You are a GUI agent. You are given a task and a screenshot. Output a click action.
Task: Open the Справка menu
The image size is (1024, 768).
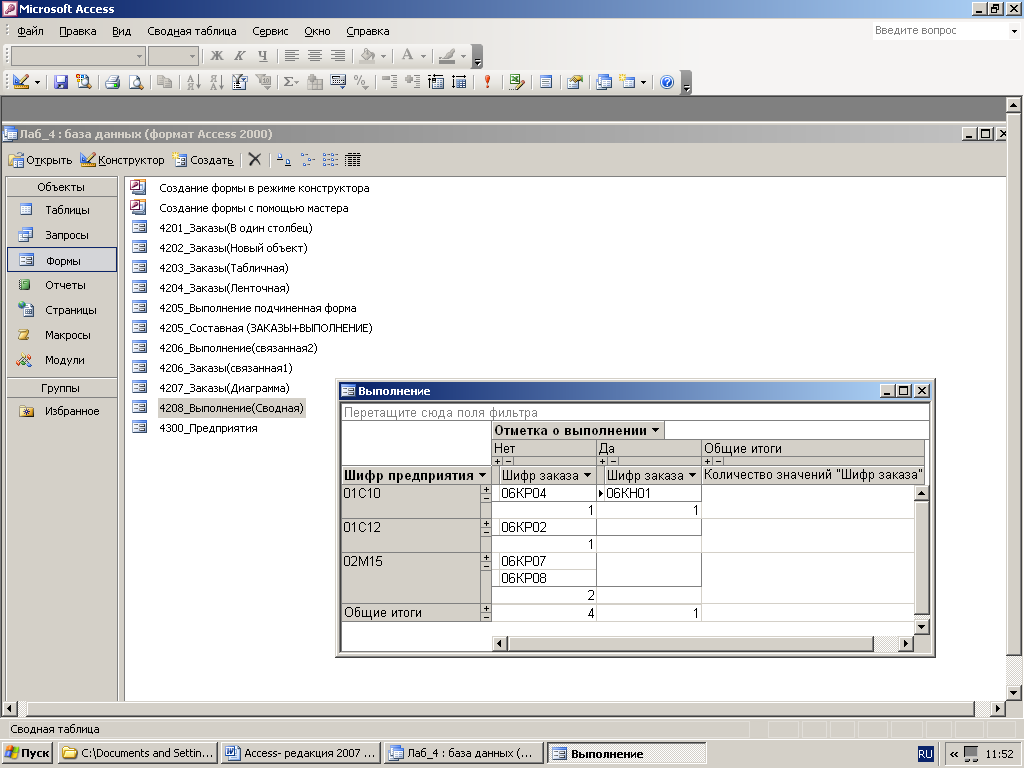[x=368, y=31]
